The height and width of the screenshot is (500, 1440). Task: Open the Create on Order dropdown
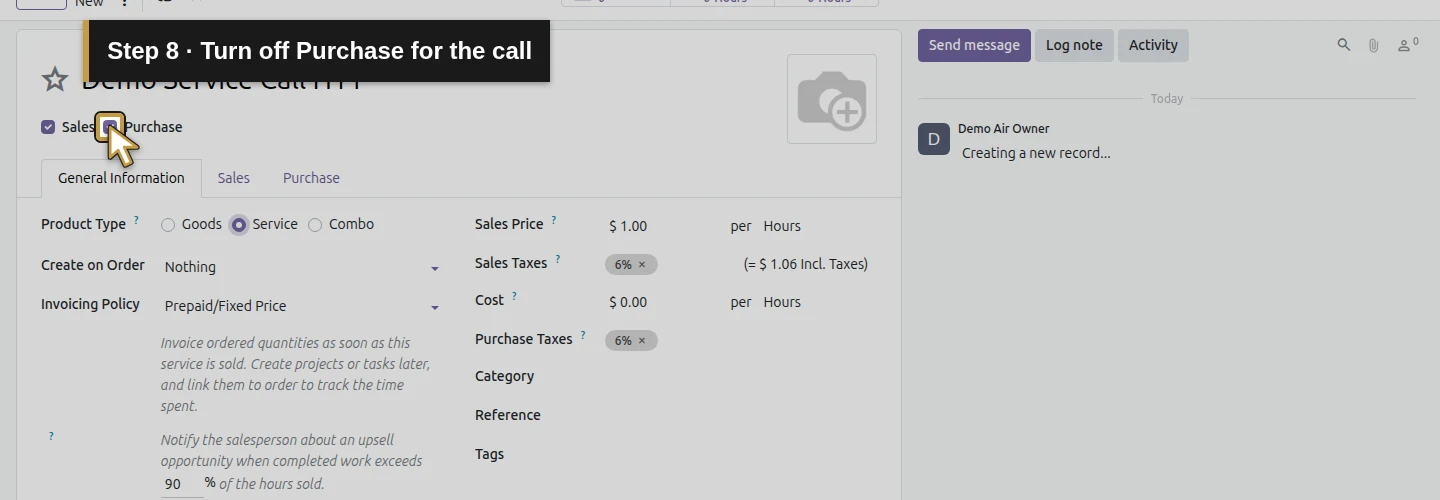pyautogui.click(x=301, y=267)
